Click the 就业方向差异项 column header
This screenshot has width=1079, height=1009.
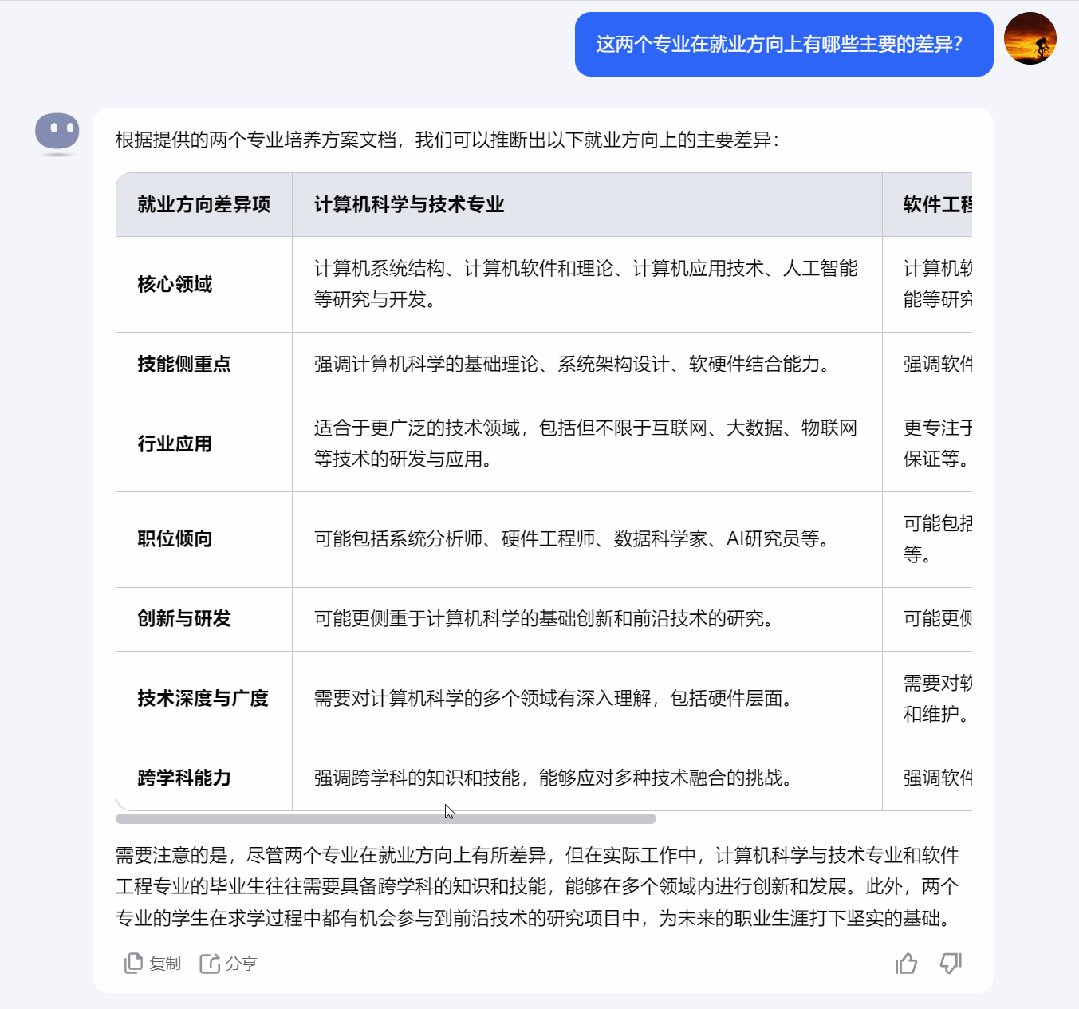pyautogui.click(x=204, y=204)
